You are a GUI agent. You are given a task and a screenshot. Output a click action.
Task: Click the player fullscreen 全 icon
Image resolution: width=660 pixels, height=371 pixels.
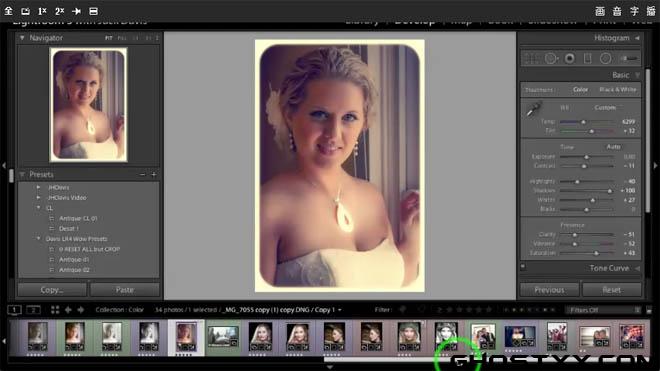point(8,11)
